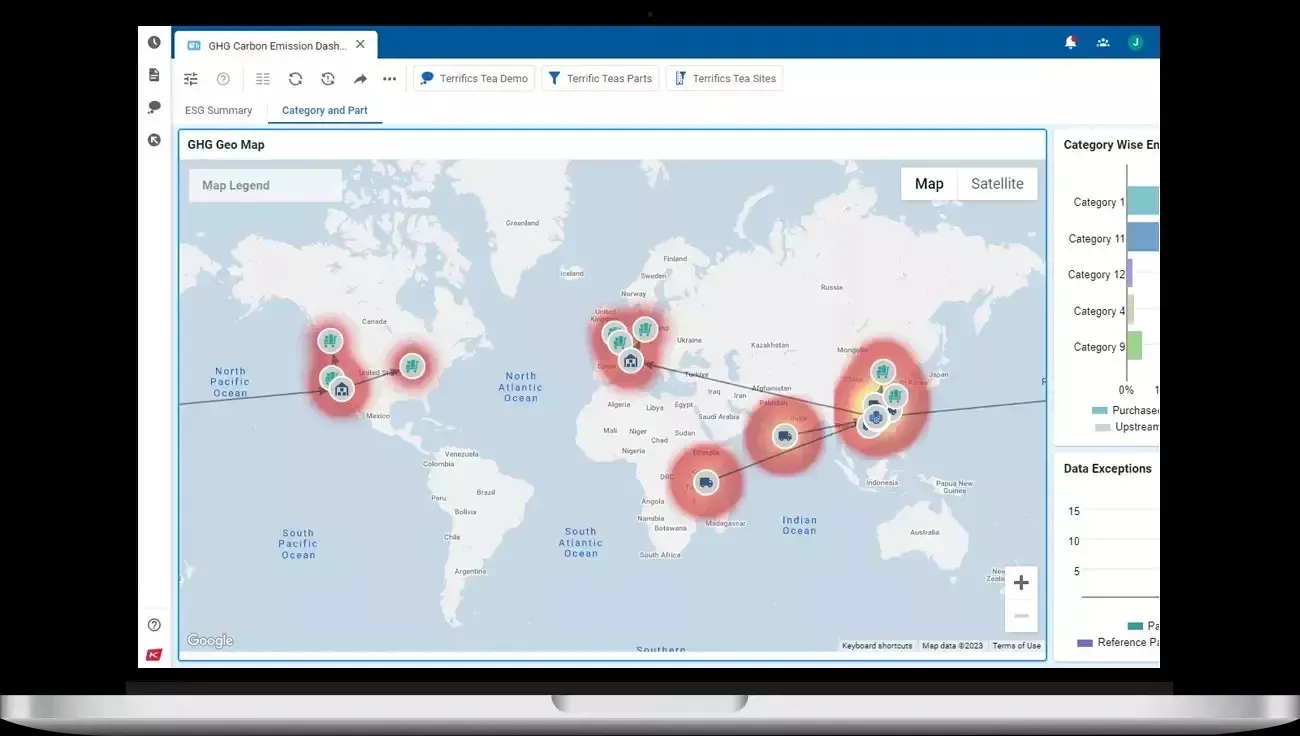Image resolution: width=1300 pixels, height=736 pixels.
Task: Zoom out the map with minus button
Action: 1021,616
